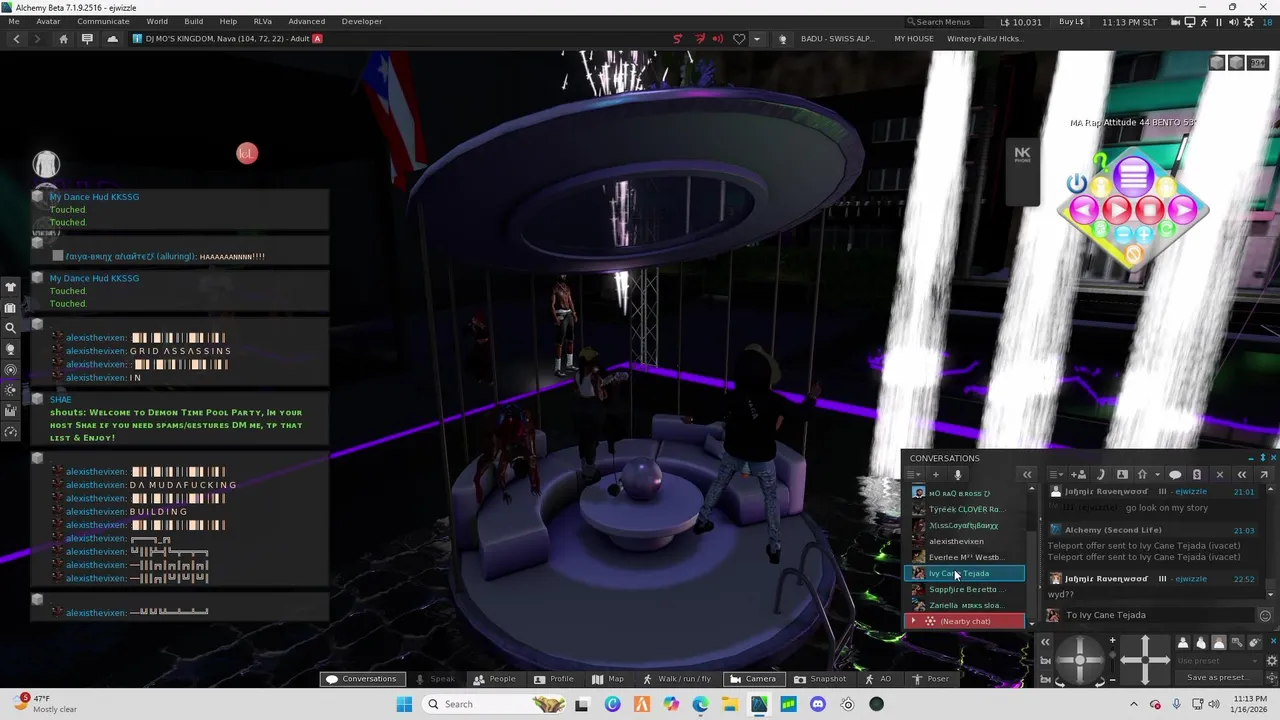Open chat view options dropdown
The height and width of the screenshot is (720, 1280).
pyautogui.click(x=1057, y=475)
